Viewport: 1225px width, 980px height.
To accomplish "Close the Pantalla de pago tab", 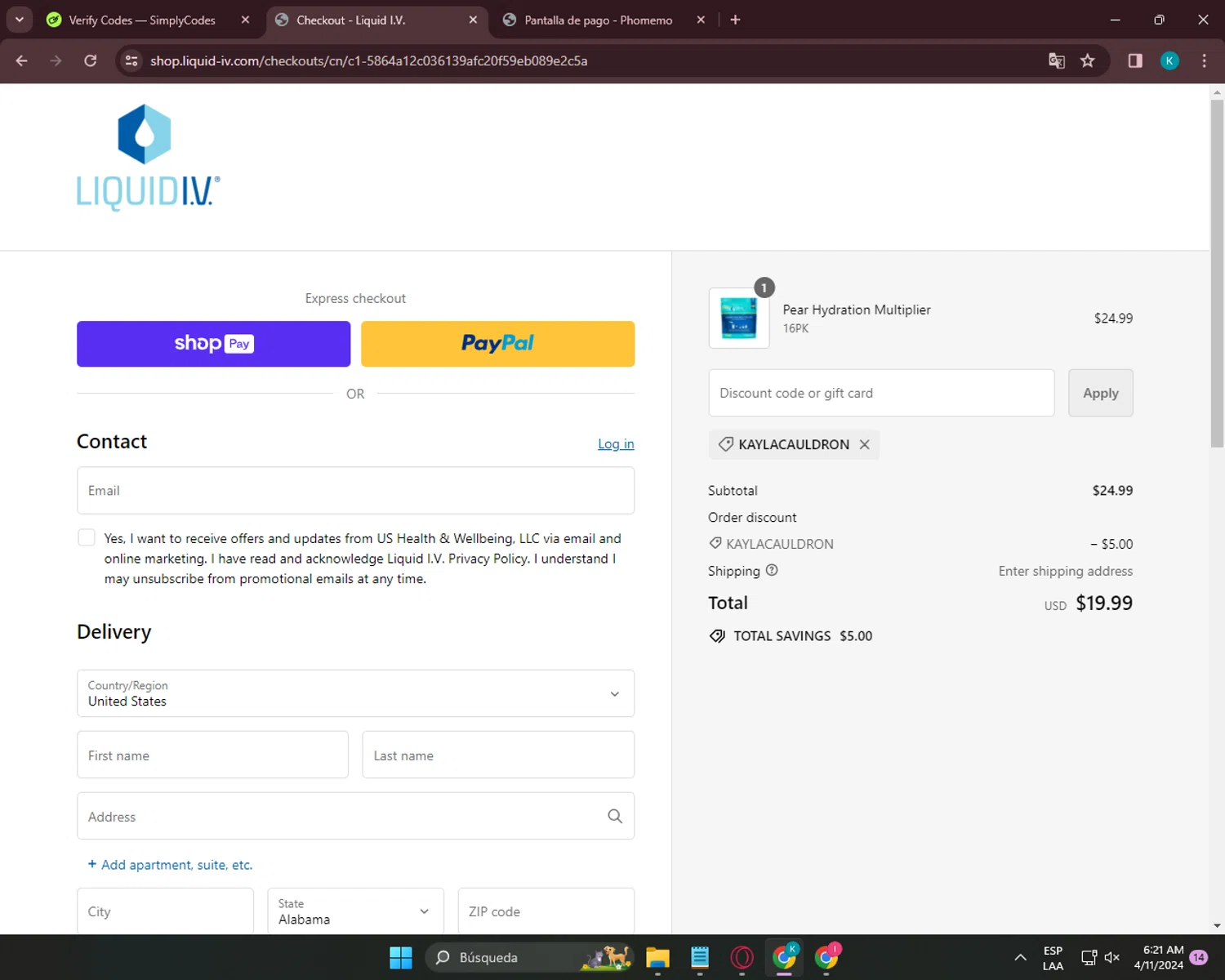I will coord(701,20).
